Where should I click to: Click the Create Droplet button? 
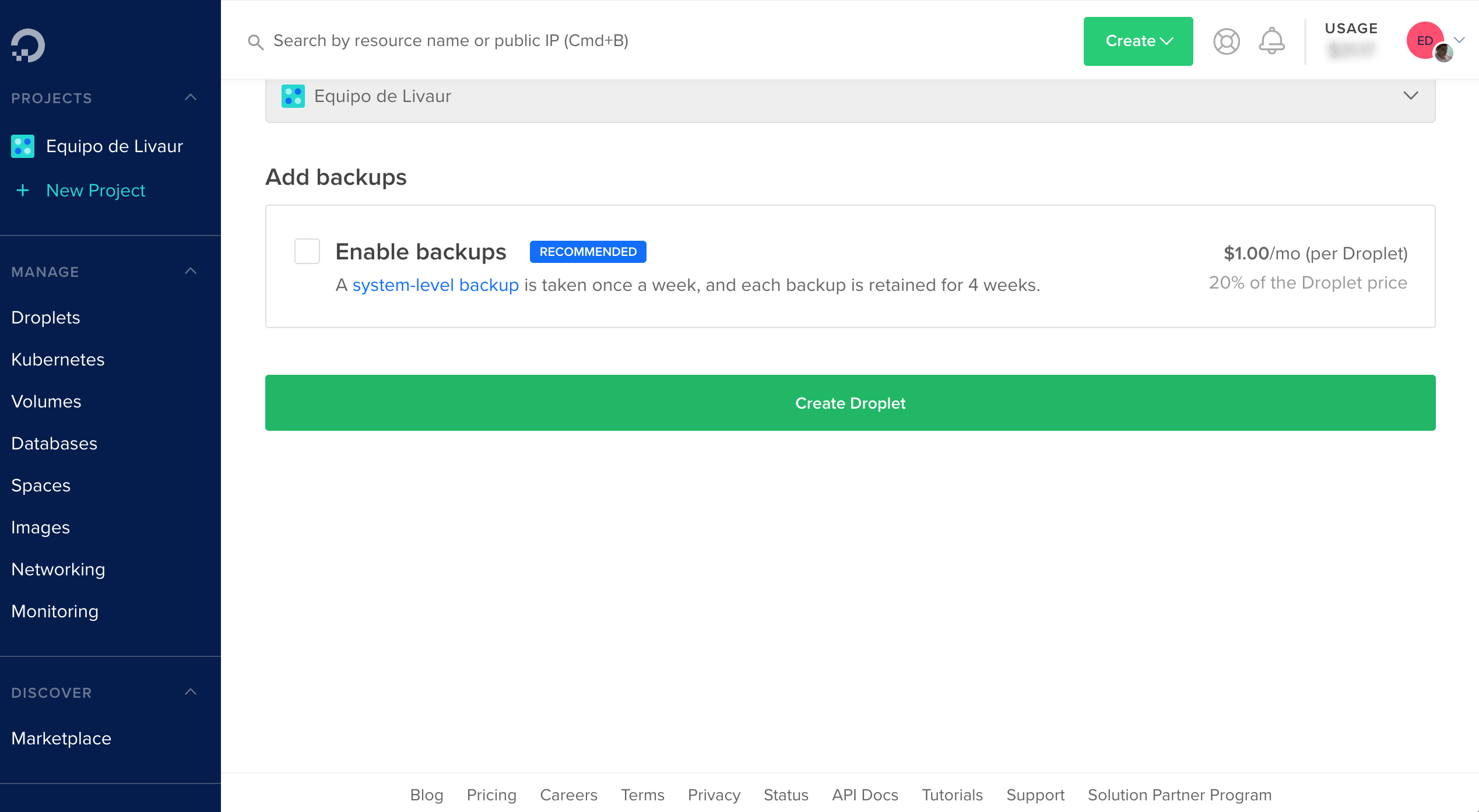click(850, 403)
